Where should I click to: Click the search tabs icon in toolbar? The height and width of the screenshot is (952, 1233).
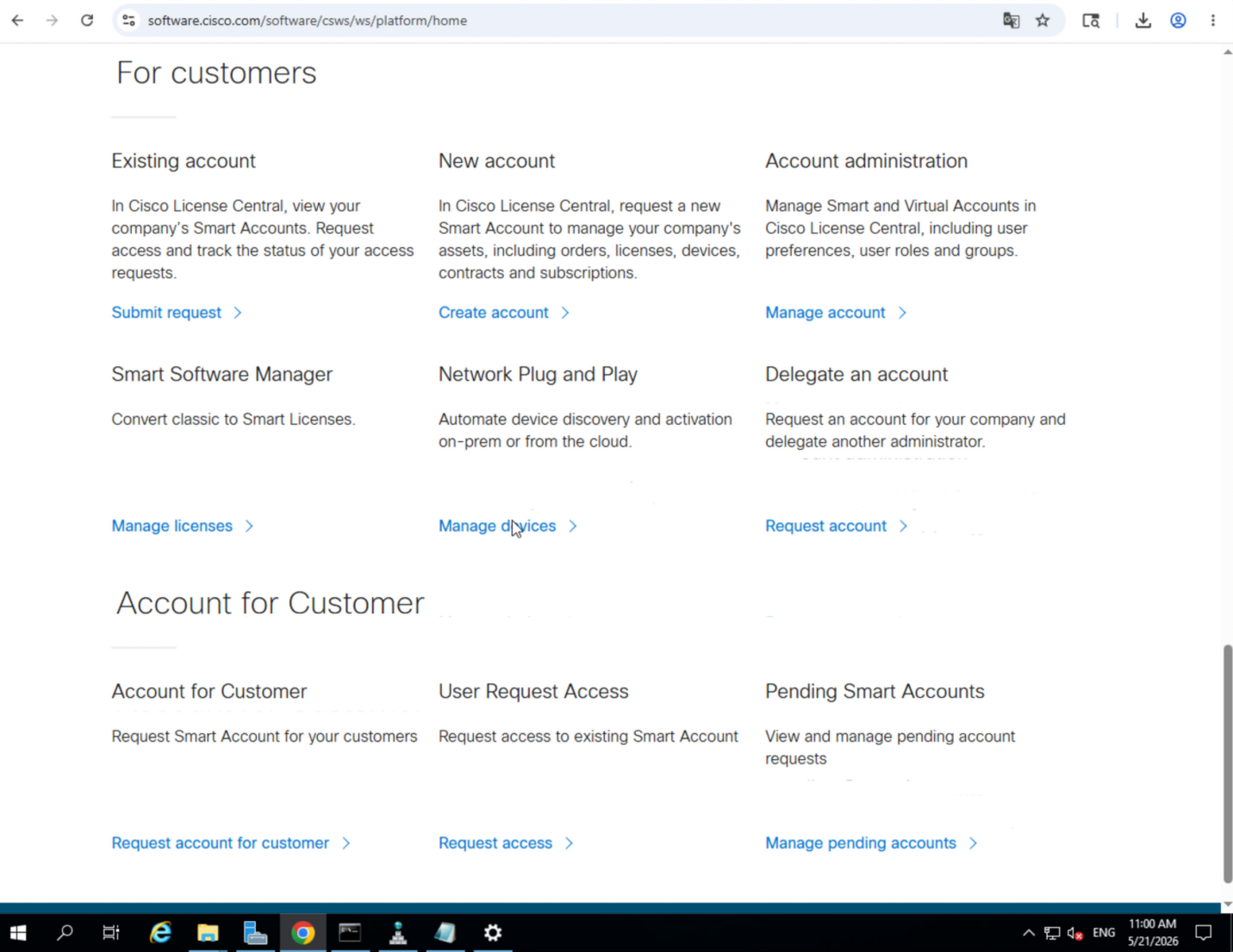point(1091,21)
